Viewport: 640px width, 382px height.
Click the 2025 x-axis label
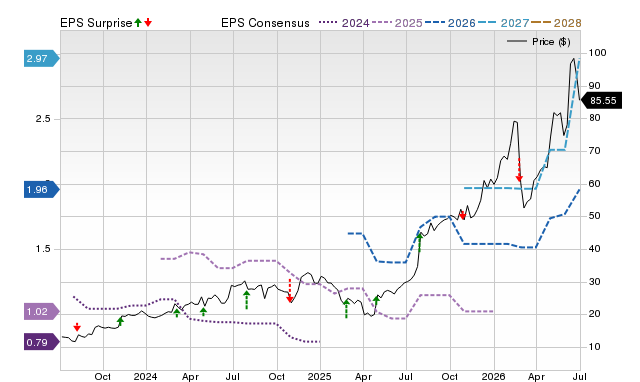click(x=319, y=376)
